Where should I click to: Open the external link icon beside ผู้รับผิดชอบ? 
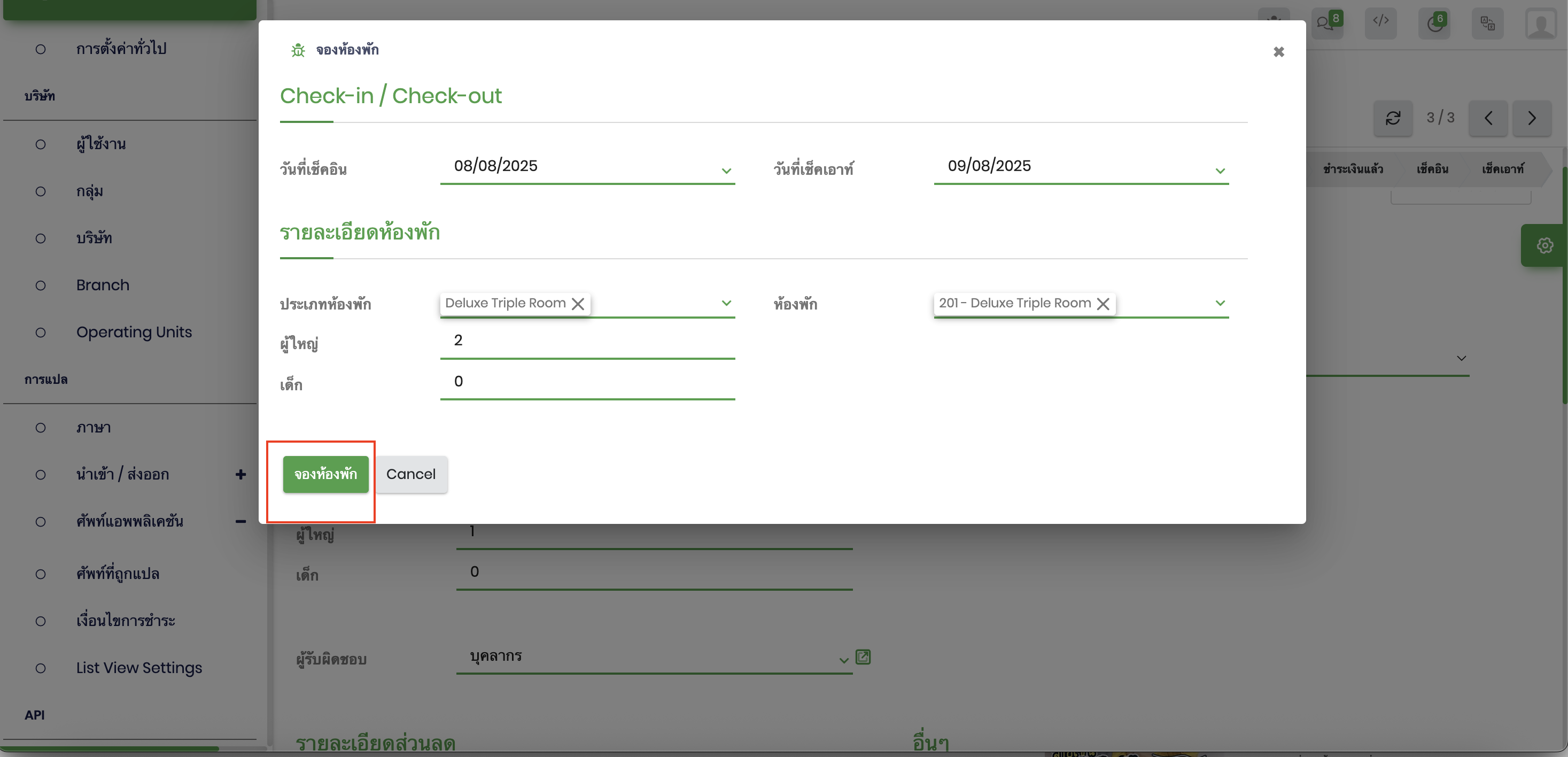point(863,656)
